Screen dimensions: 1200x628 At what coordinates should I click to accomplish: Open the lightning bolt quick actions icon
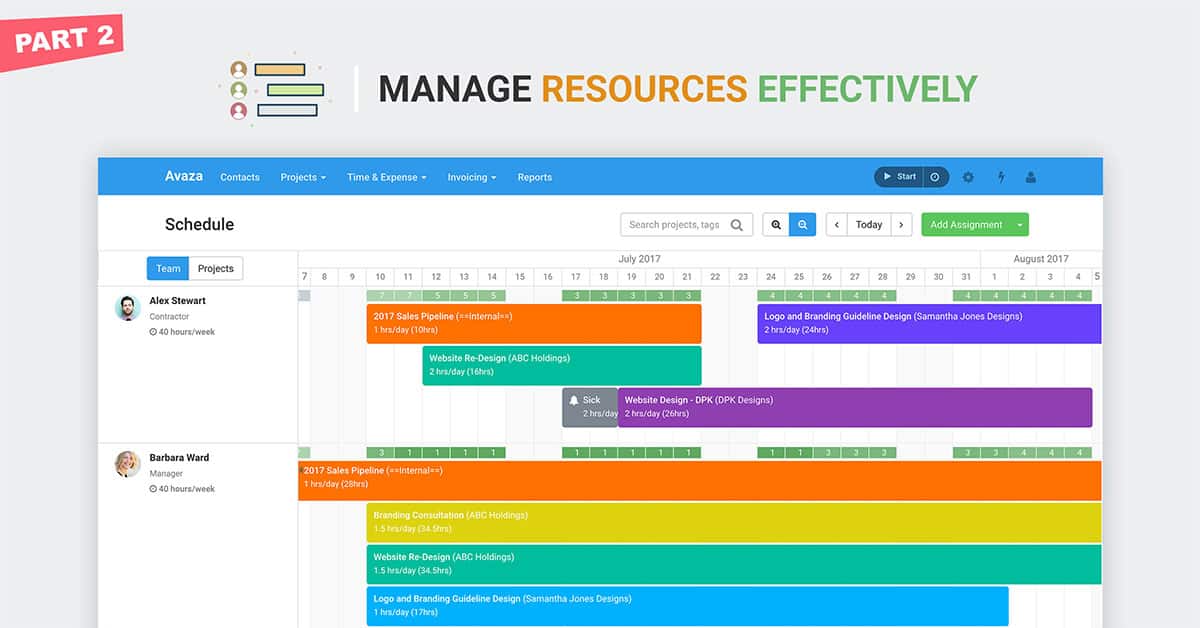click(1001, 177)
